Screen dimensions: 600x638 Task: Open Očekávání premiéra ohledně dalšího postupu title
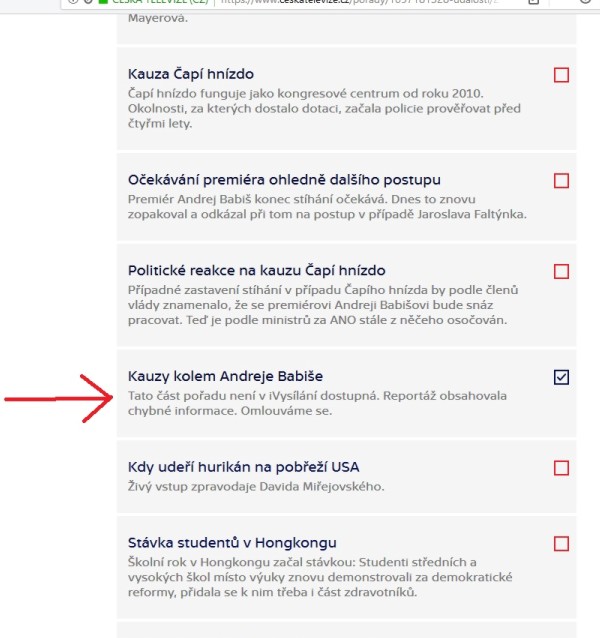click(x=284, y=180)
